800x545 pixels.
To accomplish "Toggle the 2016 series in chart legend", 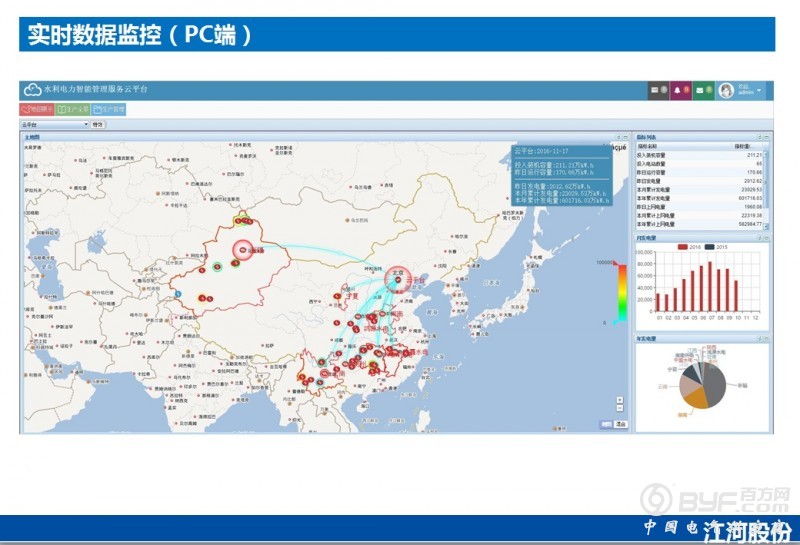I will coord(688,246).
